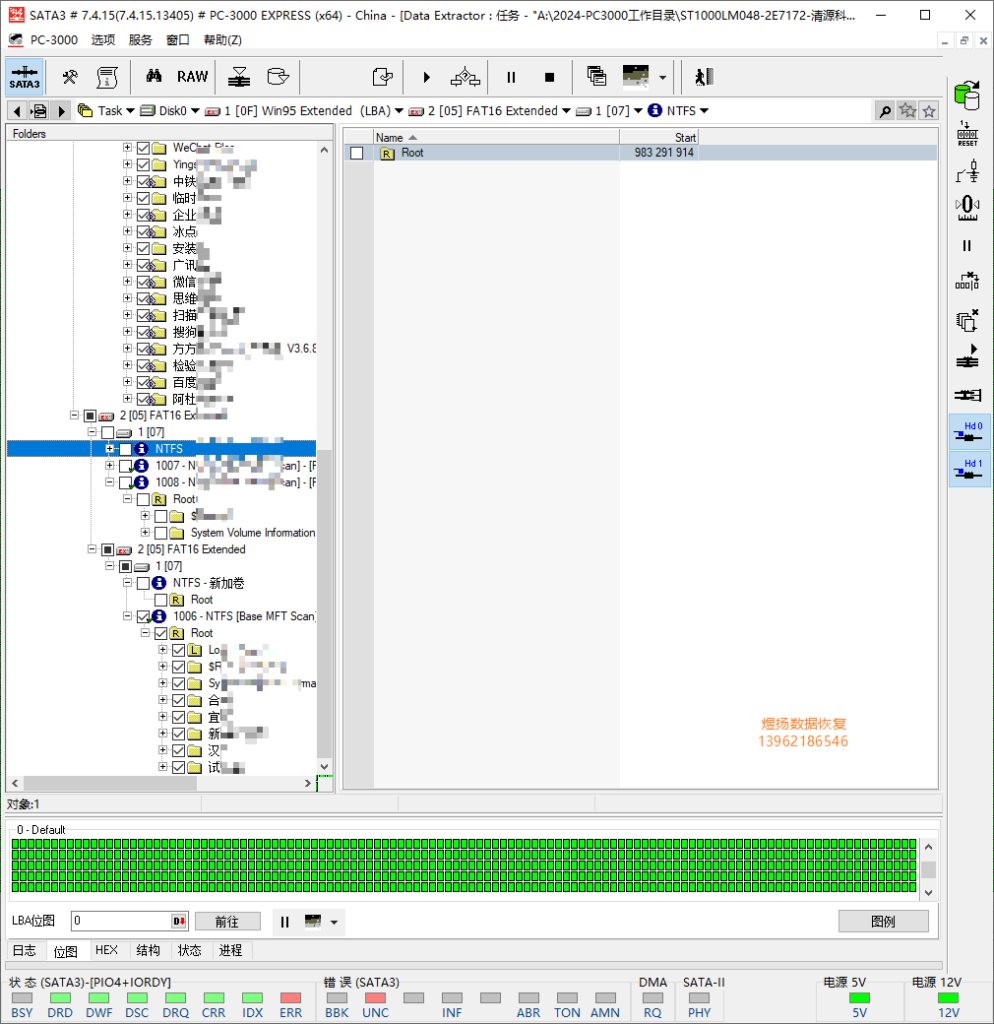
Task: Click the map view toolbar icon
Action: click(635, 76)
